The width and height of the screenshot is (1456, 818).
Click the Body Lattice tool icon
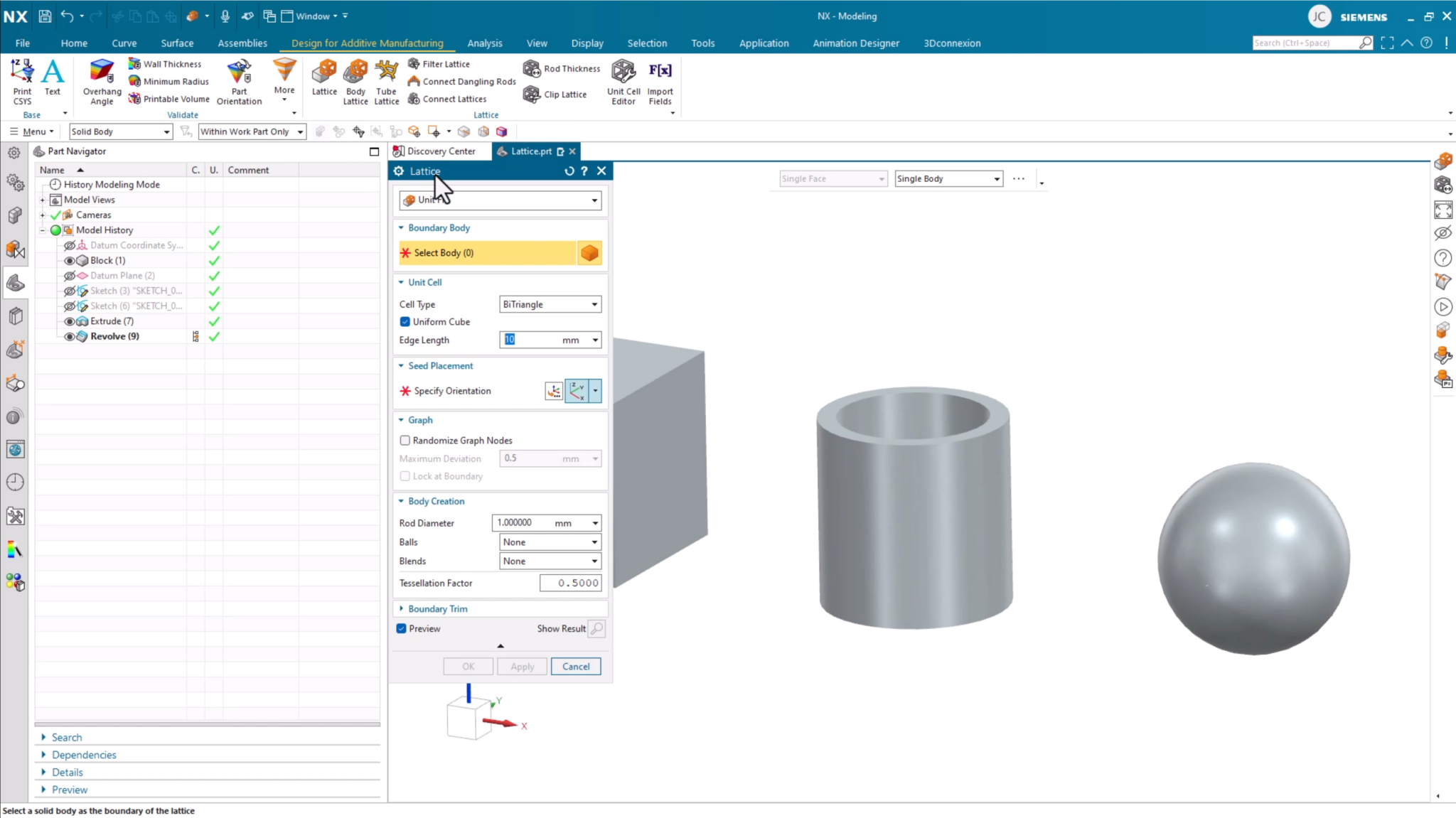click(x=355, y=72)
